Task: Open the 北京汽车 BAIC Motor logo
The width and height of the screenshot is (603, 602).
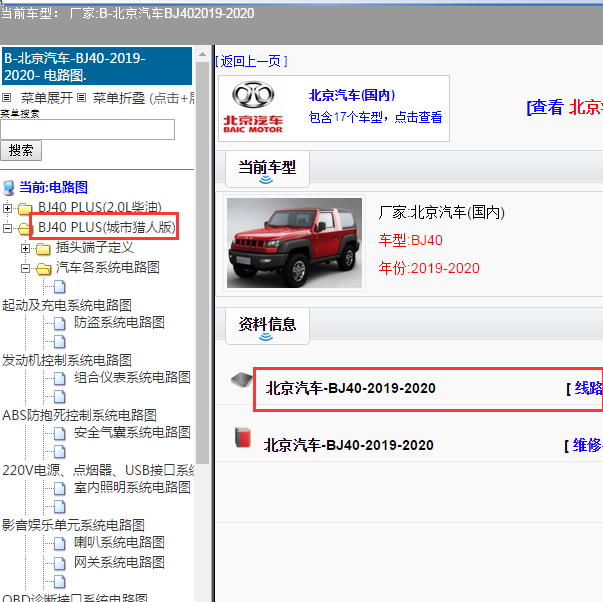Action: point(253,107)
